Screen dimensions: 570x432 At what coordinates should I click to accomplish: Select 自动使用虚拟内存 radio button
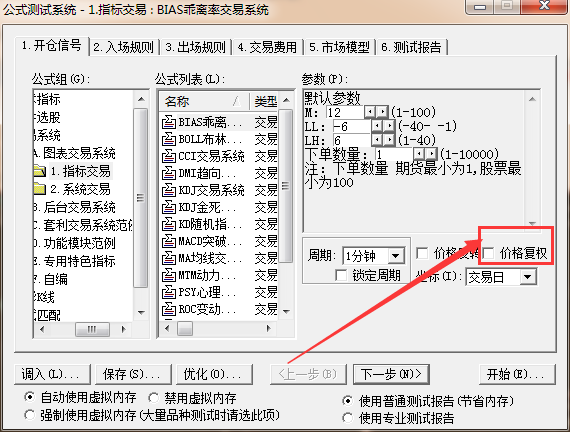click(x=29, y=397)
